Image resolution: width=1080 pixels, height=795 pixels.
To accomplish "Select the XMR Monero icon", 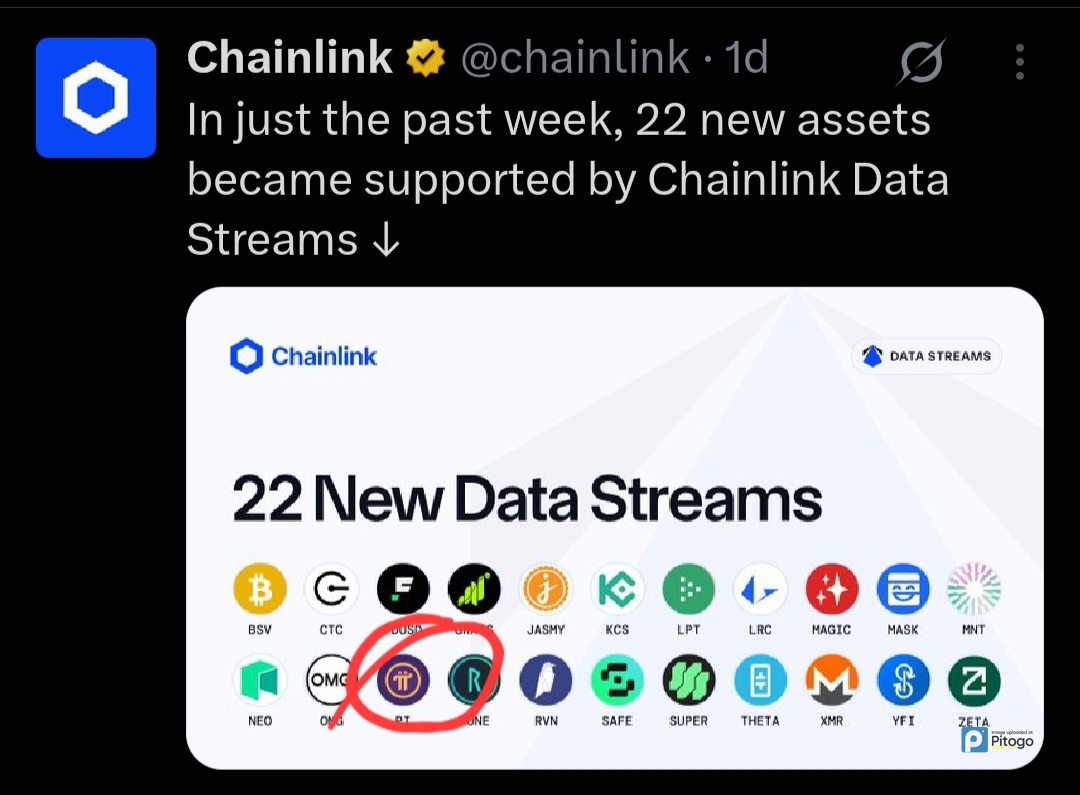I will (831, 681).
